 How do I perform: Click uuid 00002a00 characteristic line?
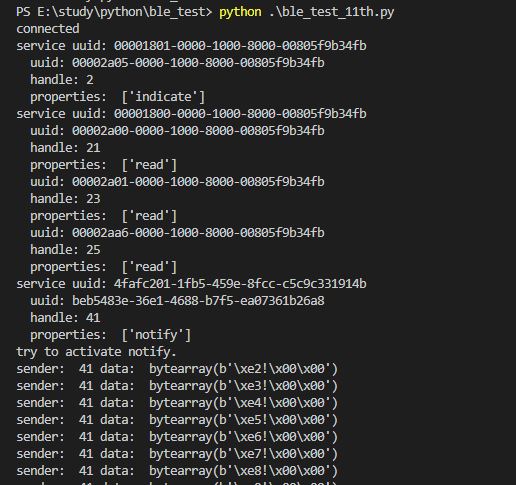pos(177,131)
